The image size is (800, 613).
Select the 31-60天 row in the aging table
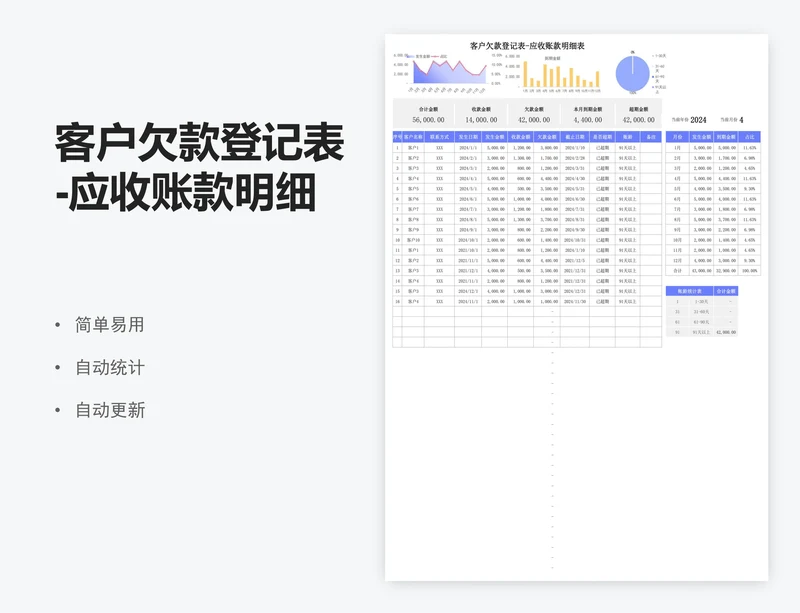[702, 312]
